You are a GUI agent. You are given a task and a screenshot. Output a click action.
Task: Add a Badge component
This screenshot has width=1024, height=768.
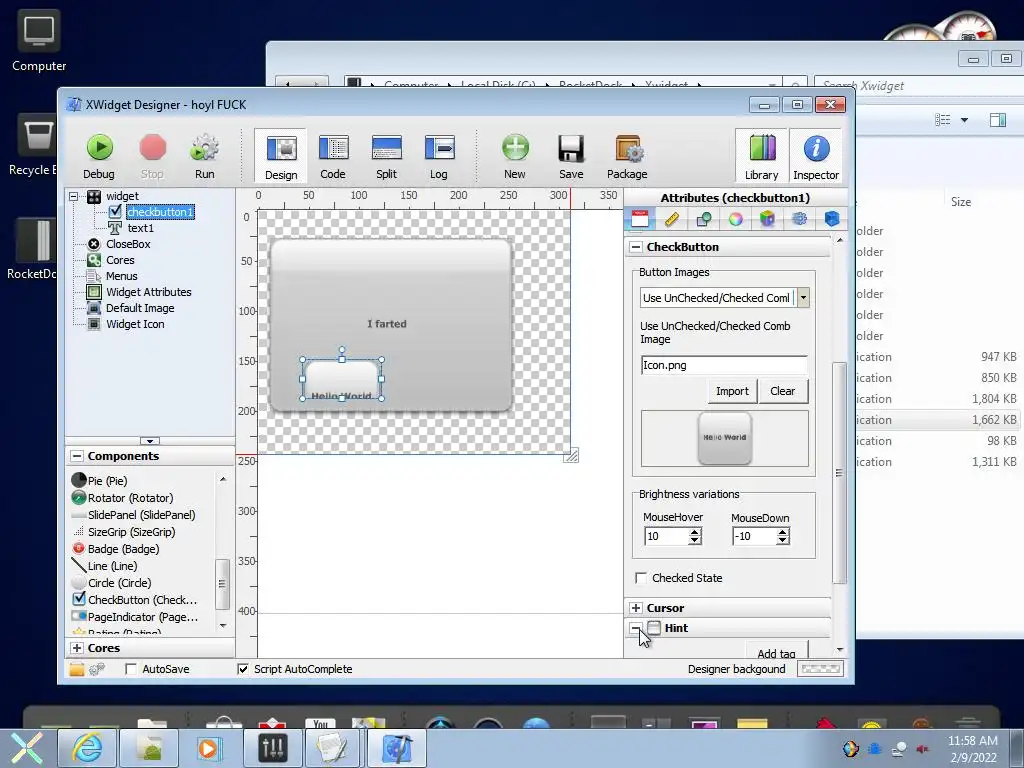coord(115,549)
